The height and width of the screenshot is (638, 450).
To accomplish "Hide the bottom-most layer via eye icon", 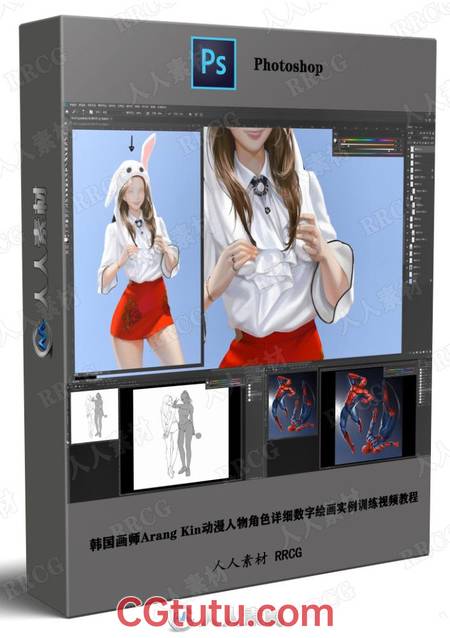I will 407,282.
